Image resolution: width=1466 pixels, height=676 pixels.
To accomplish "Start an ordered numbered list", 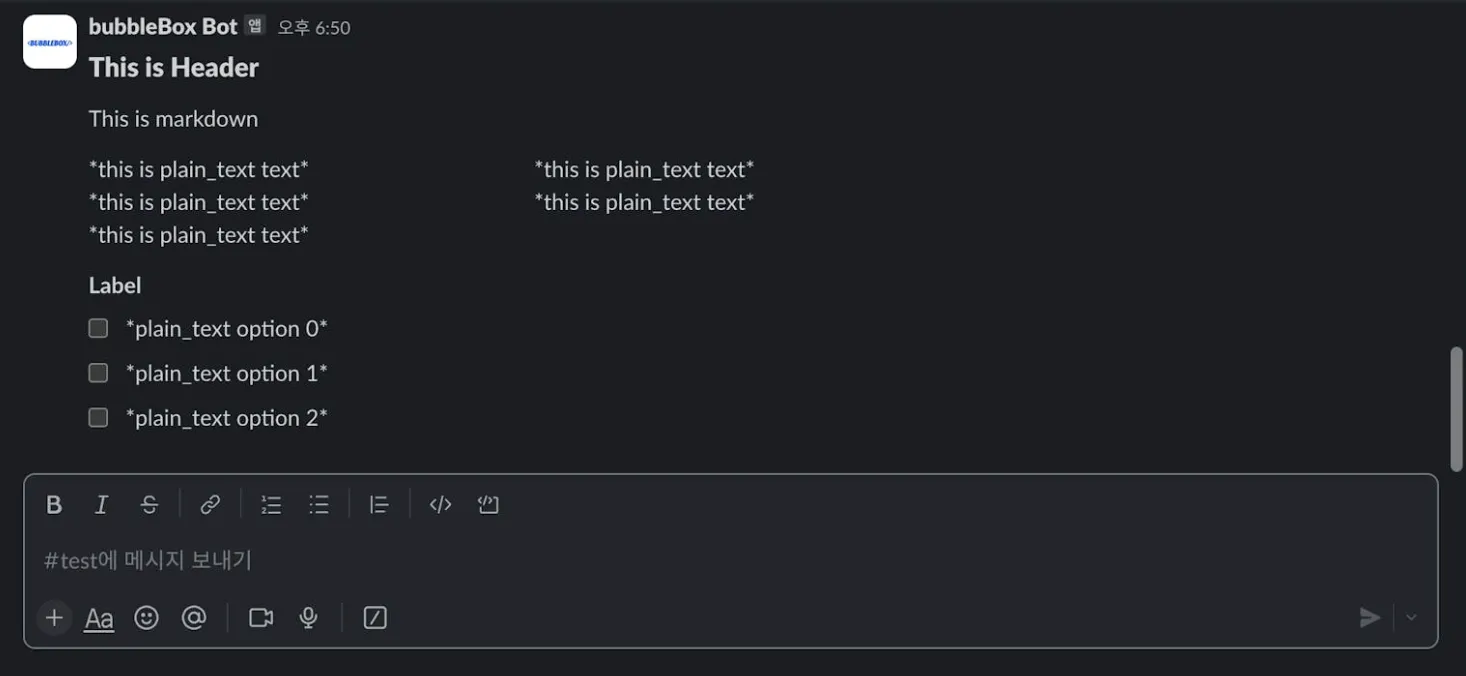I will 271,505.
